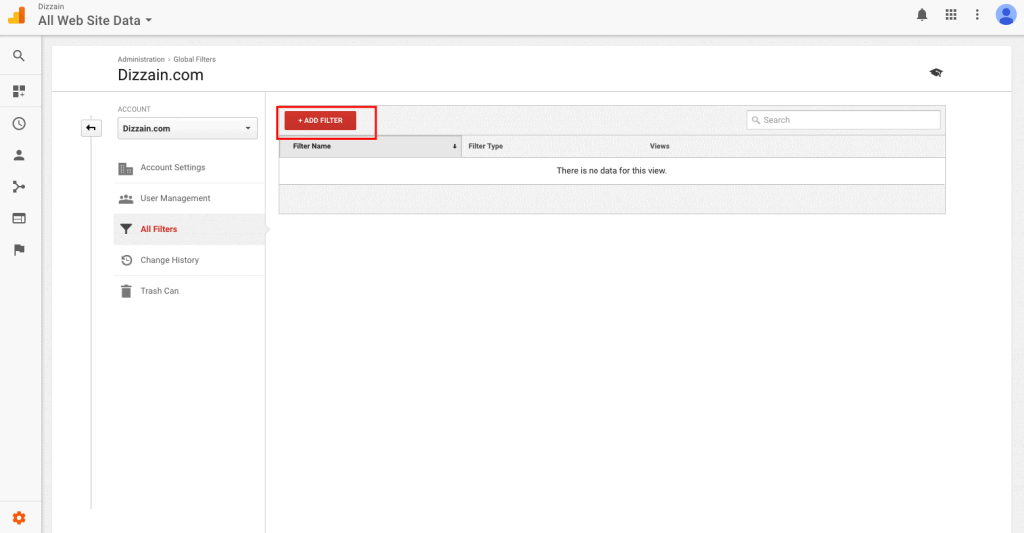The image size is (1024, 533).
Task: Open the Dizzain.com account dropdown
Action: coord(187,128)
